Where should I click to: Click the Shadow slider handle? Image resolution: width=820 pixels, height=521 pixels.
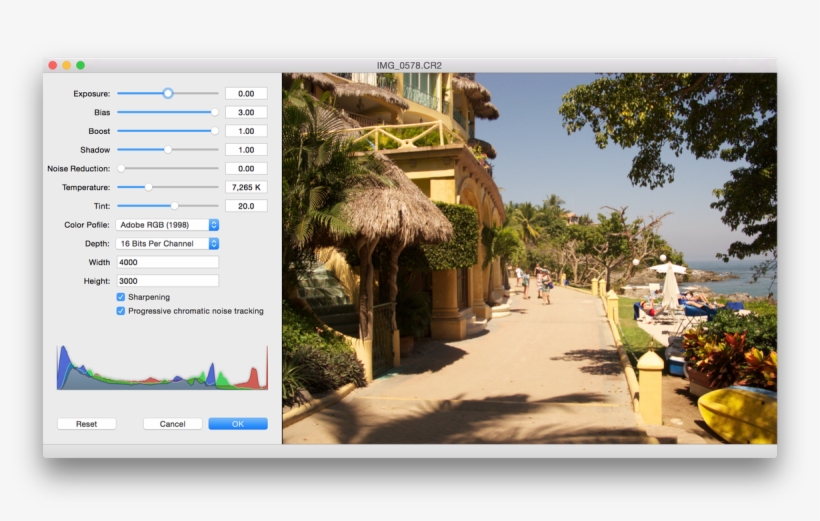(x=168, y=150)
